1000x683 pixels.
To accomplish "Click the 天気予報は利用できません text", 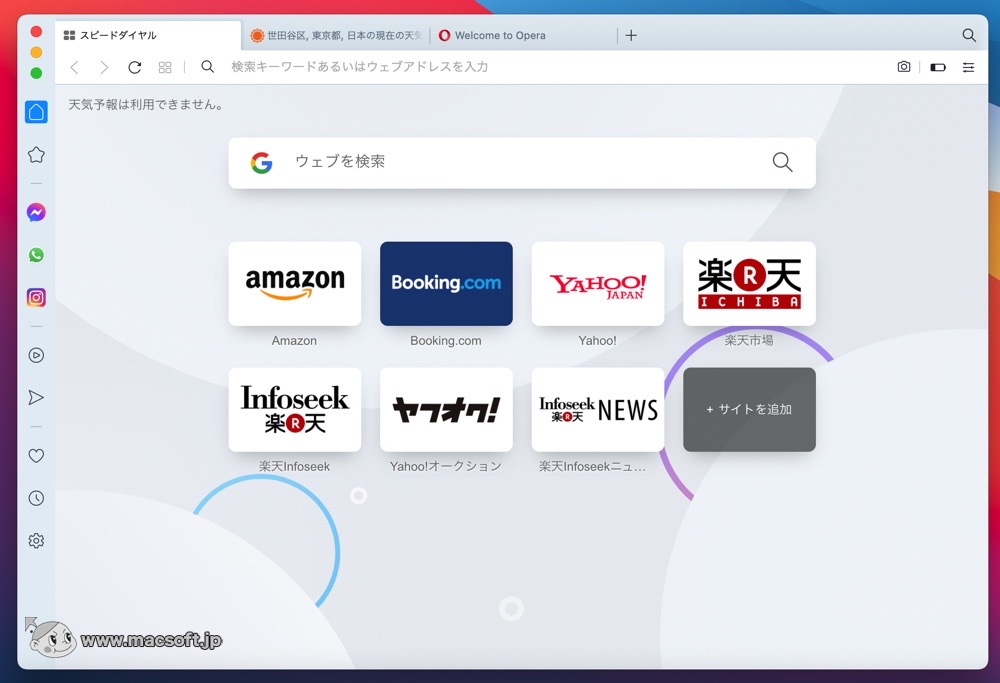I will point(146,105).
